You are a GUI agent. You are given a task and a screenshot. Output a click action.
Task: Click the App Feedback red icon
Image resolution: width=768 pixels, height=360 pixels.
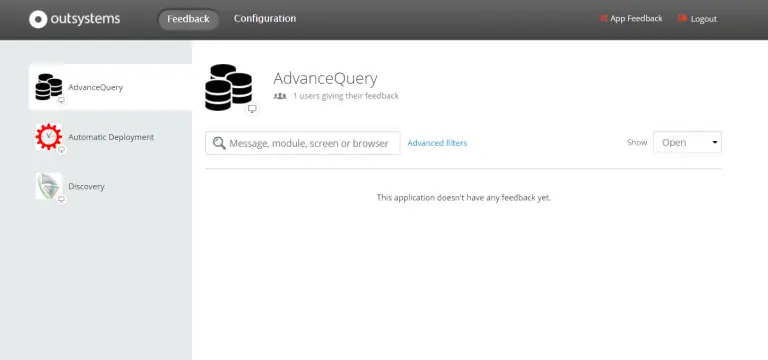tap(604, 19)
